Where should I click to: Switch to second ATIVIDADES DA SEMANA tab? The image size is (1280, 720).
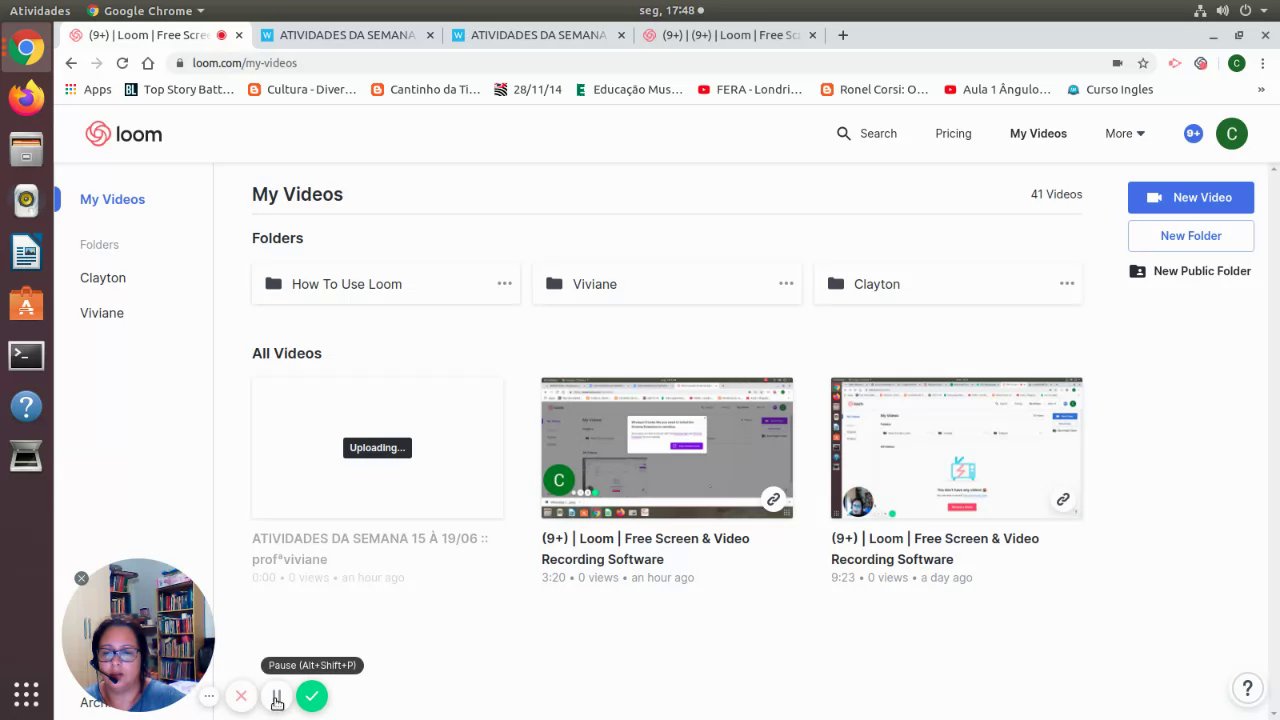[x=540, y=35]
